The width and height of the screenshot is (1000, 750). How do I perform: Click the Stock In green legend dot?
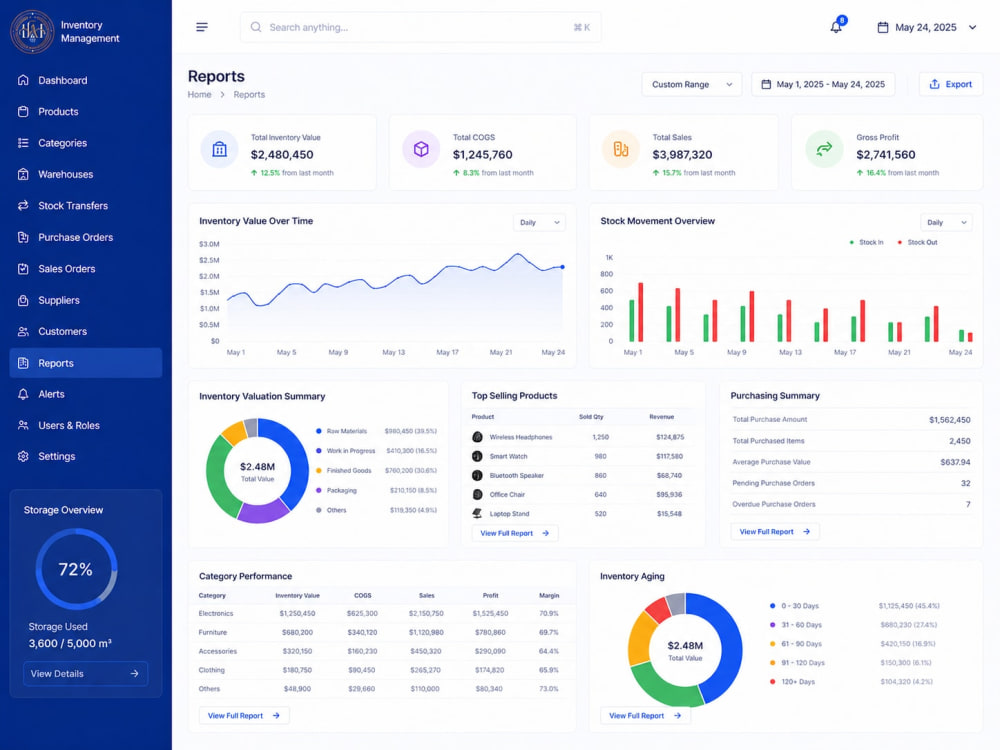click(851, 242)
